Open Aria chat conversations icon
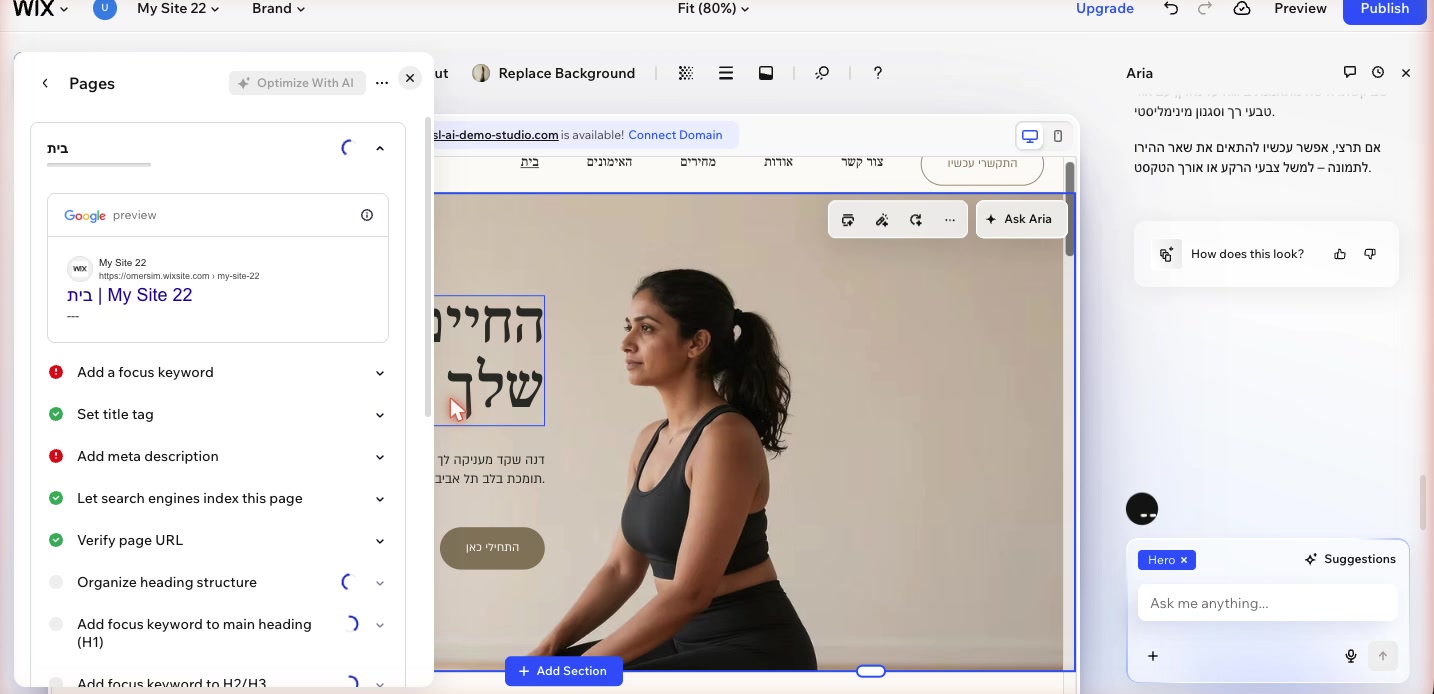The width and height of the screenshot is (1434, 694). [x=1349, y=73]
